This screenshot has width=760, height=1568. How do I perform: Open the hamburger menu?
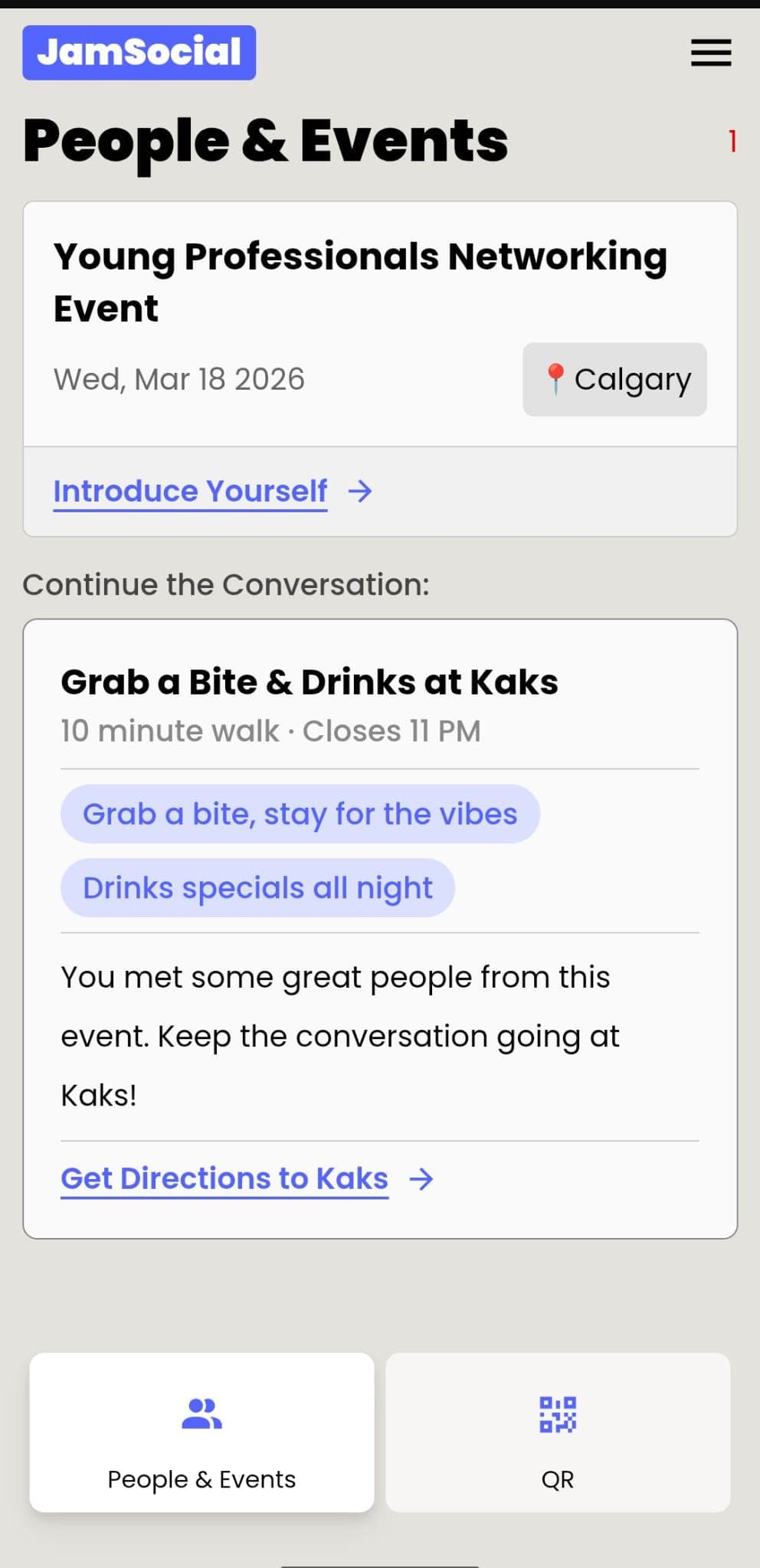710,53
